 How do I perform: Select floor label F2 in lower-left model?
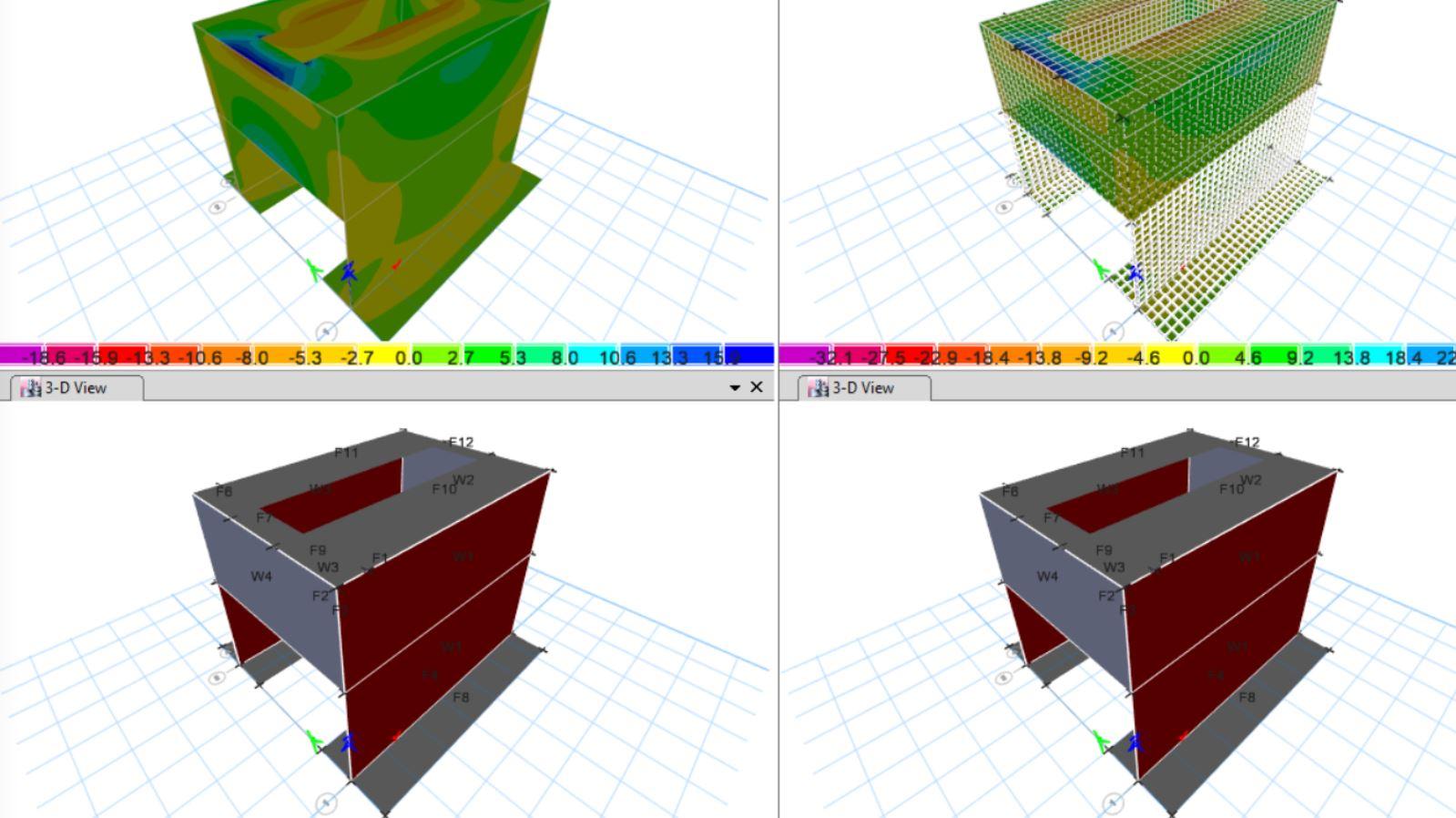click(321, 596)
